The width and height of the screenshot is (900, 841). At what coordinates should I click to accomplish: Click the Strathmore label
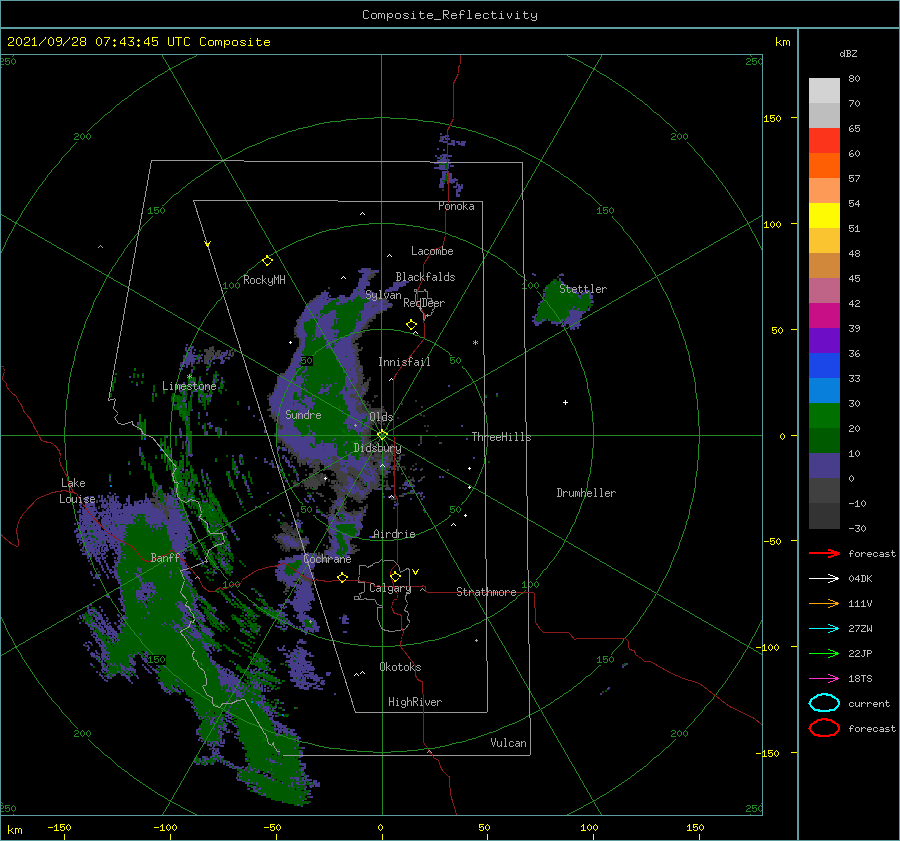point(486,592)
